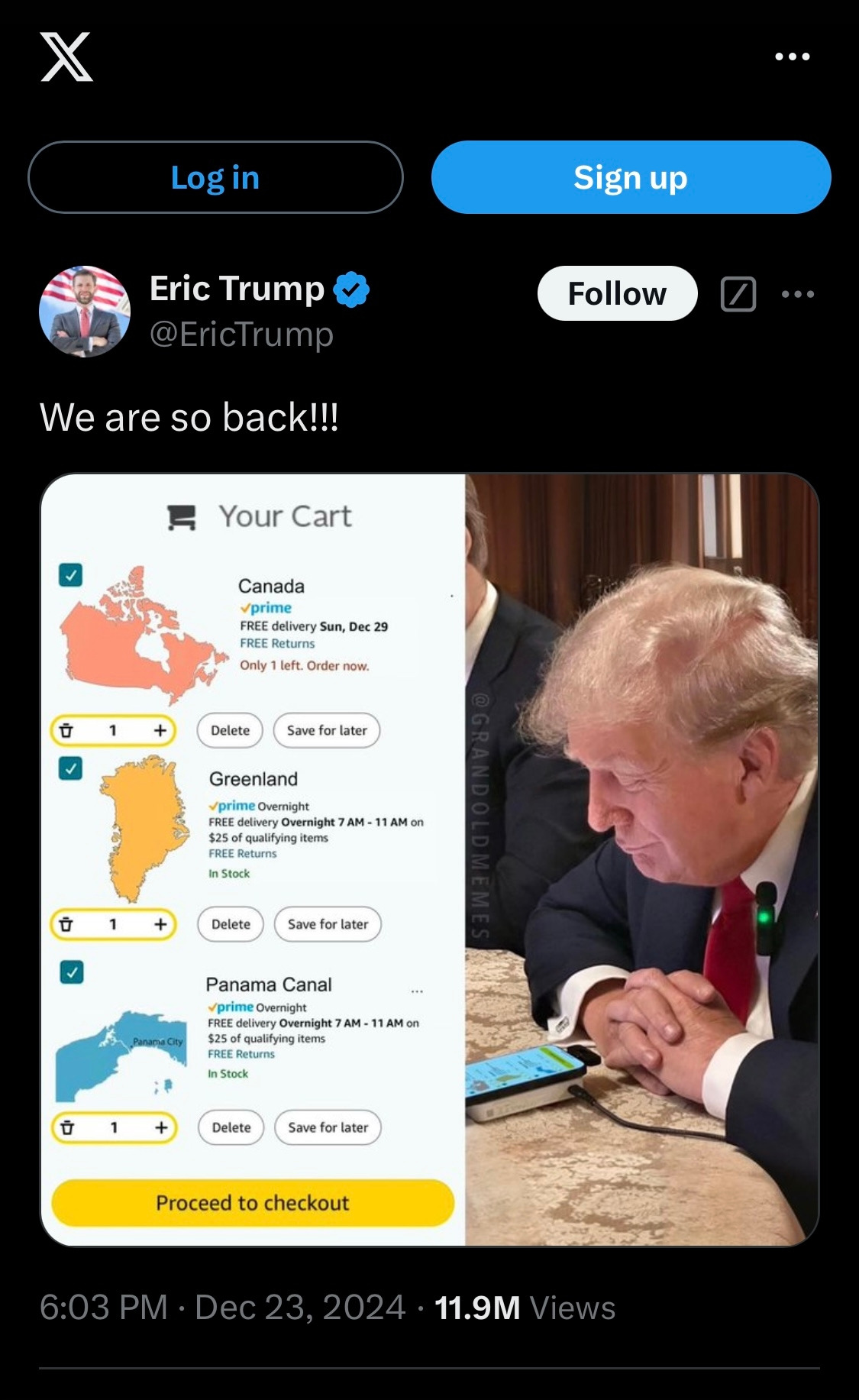Click trash icon in Canada quantity stepper
This screenshot has width=859, height=1400.
(66, 730)
